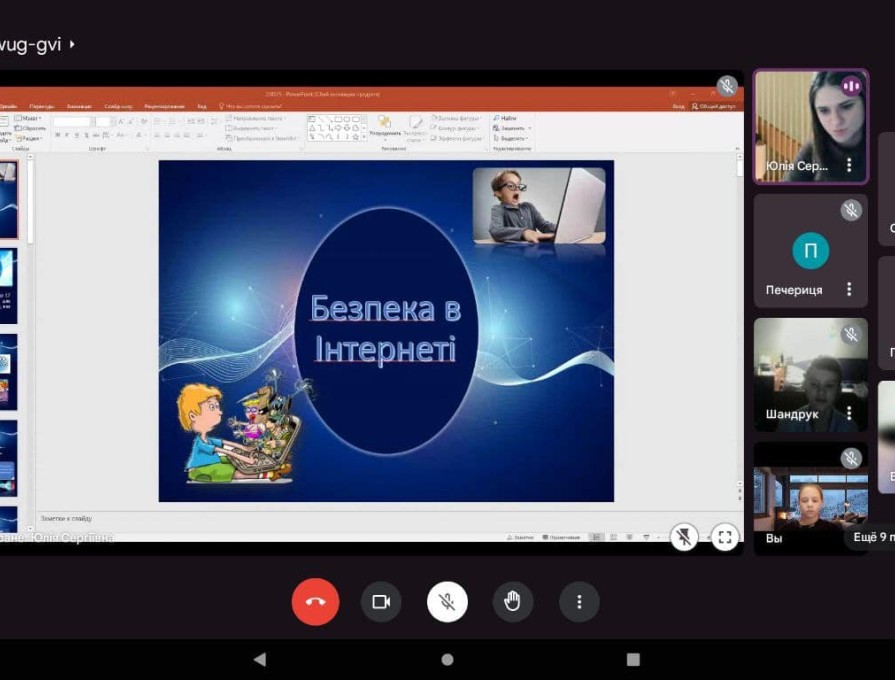895x680 pixels.
Task: Click the shapes gallery in the ribbon
Action: click(337, 128)
